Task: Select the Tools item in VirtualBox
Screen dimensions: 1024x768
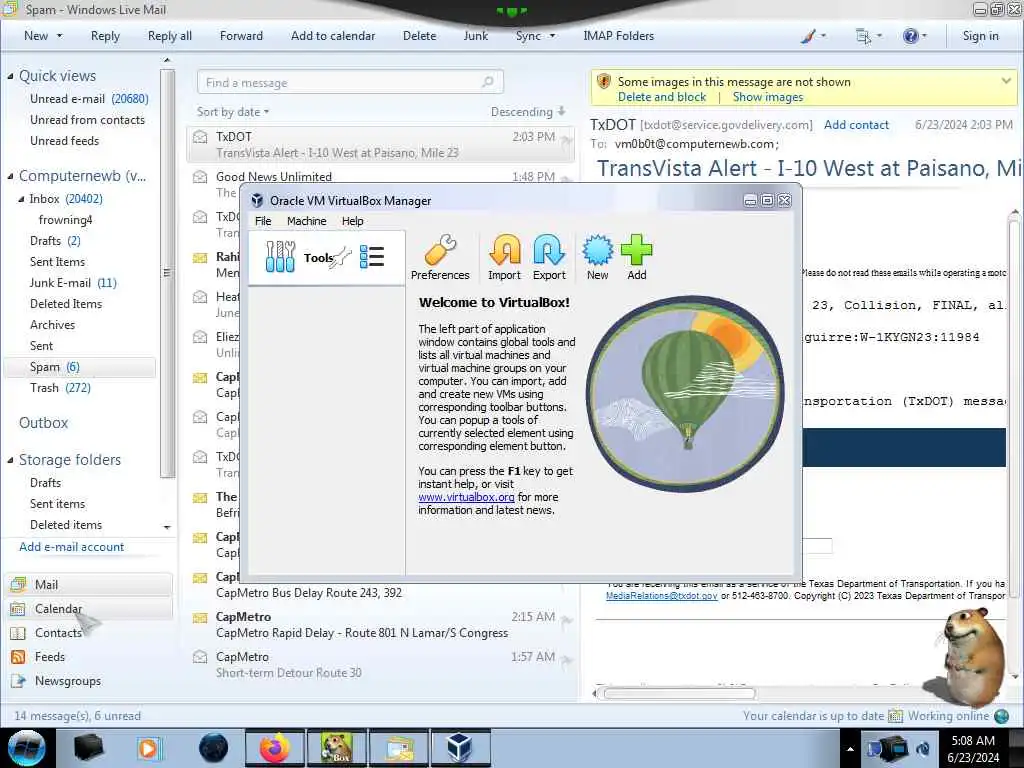Action: [x=327, y=257]
